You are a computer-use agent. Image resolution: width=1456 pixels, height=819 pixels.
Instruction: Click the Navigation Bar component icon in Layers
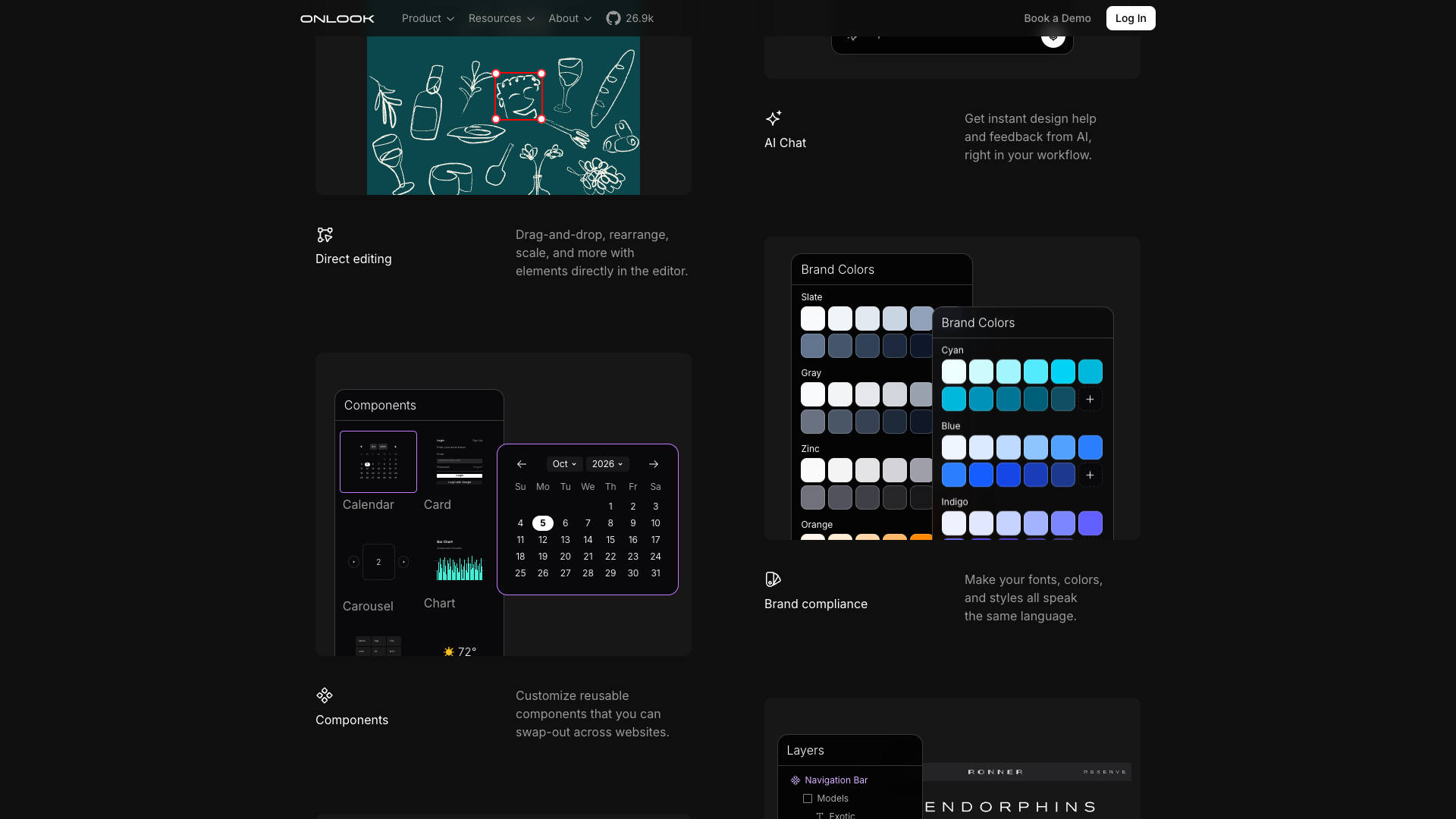coord(795,780)
